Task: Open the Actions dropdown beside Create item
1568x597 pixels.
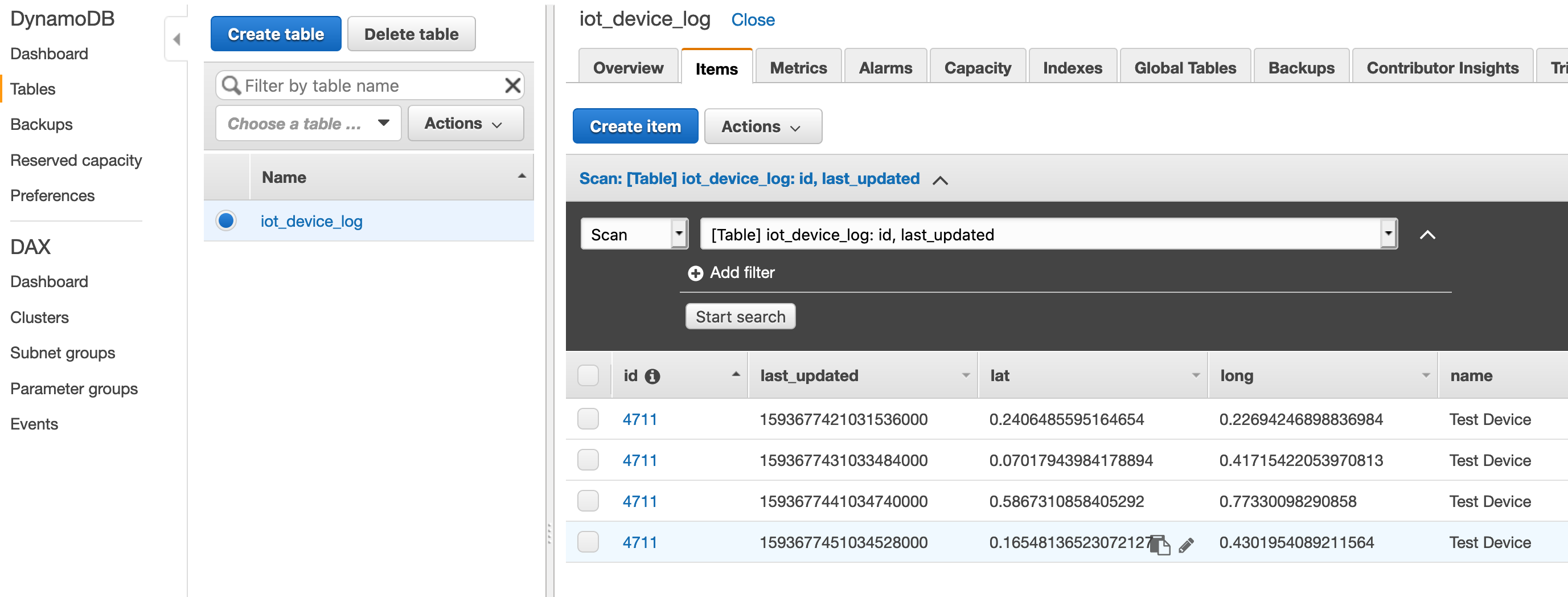Action: coord(762,126)
